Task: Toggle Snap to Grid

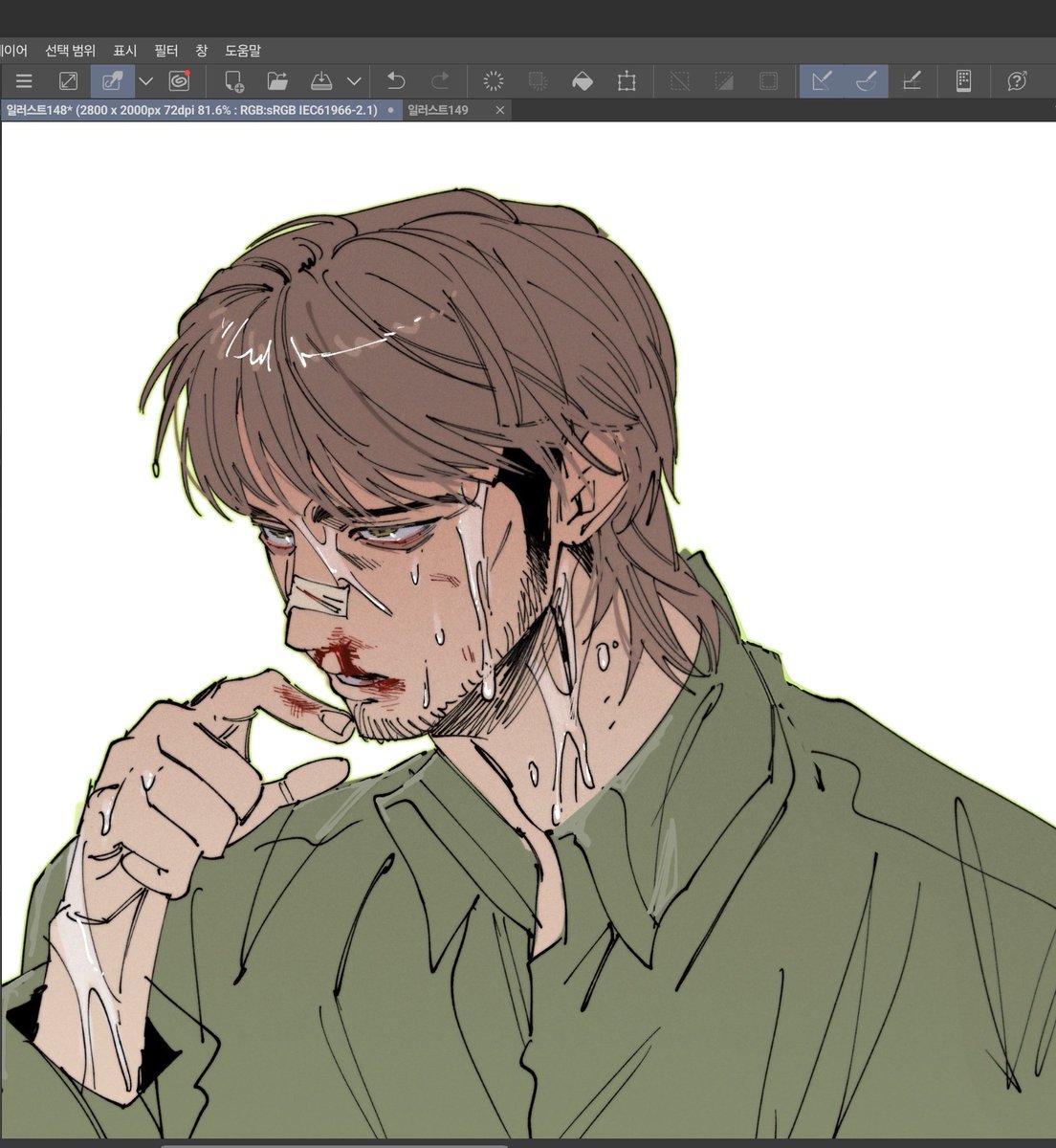Action: (x=912, y=81)
